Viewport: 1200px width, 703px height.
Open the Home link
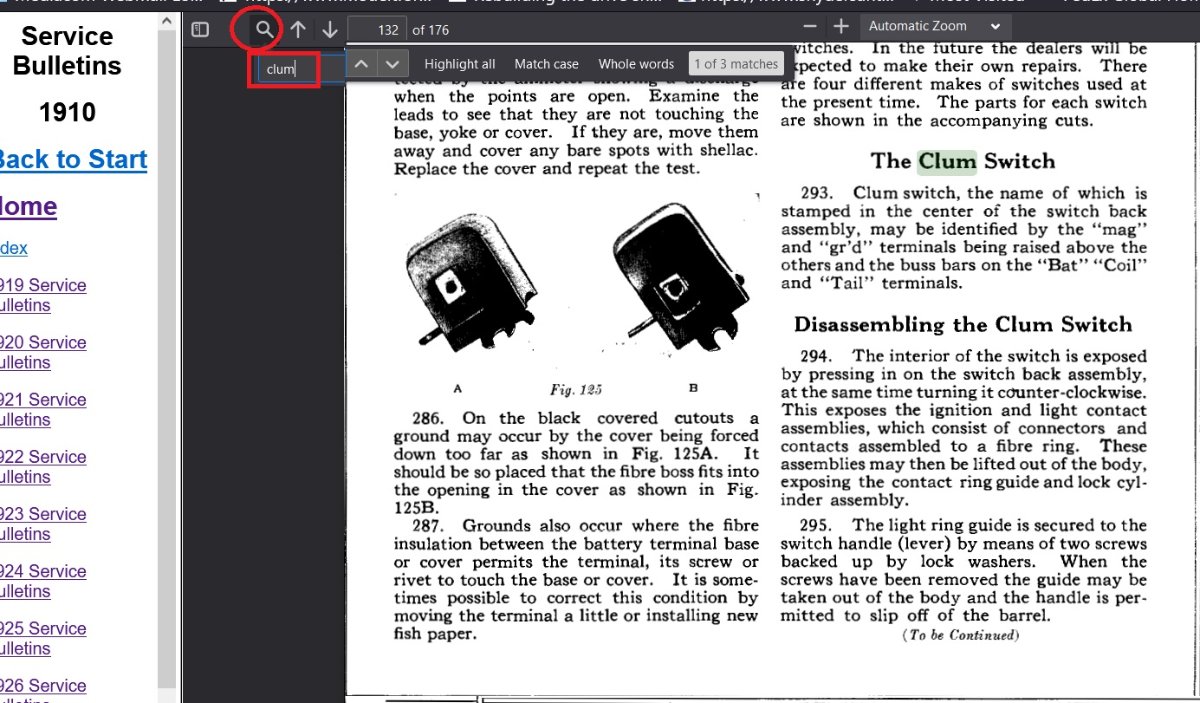(x=28, y=206)
